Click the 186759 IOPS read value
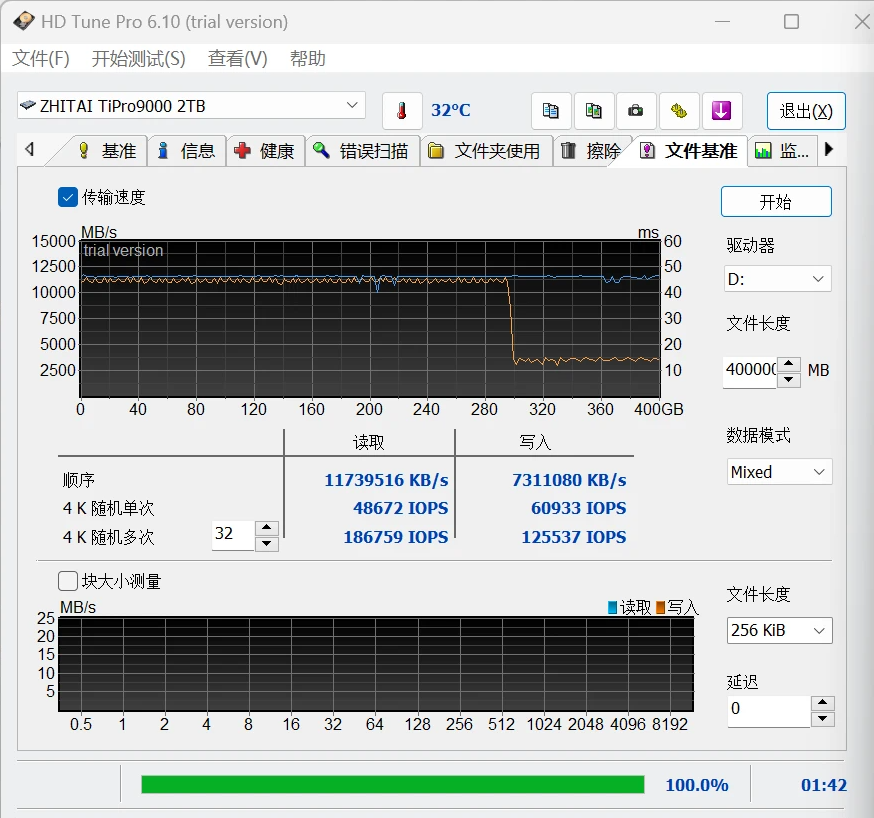 click(x=396, y=537)
